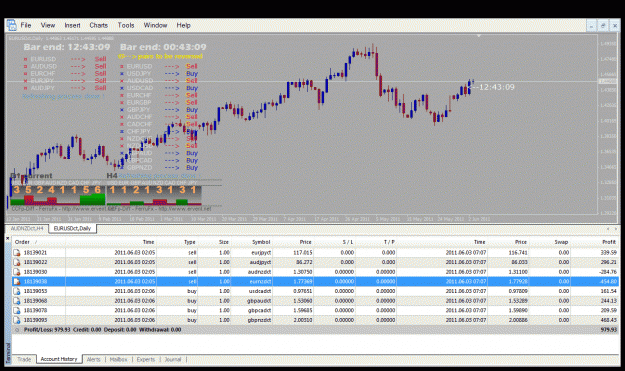Image resolution: width=625 pixels, height=371 pixels.
Task: Click the 12:43:09 countdown label on chart
Action: coord(496,87)
